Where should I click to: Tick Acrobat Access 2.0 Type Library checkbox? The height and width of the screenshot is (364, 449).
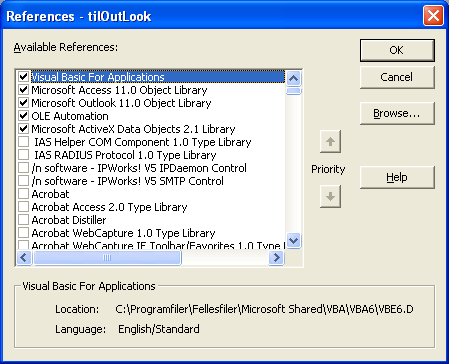[23, 207]
